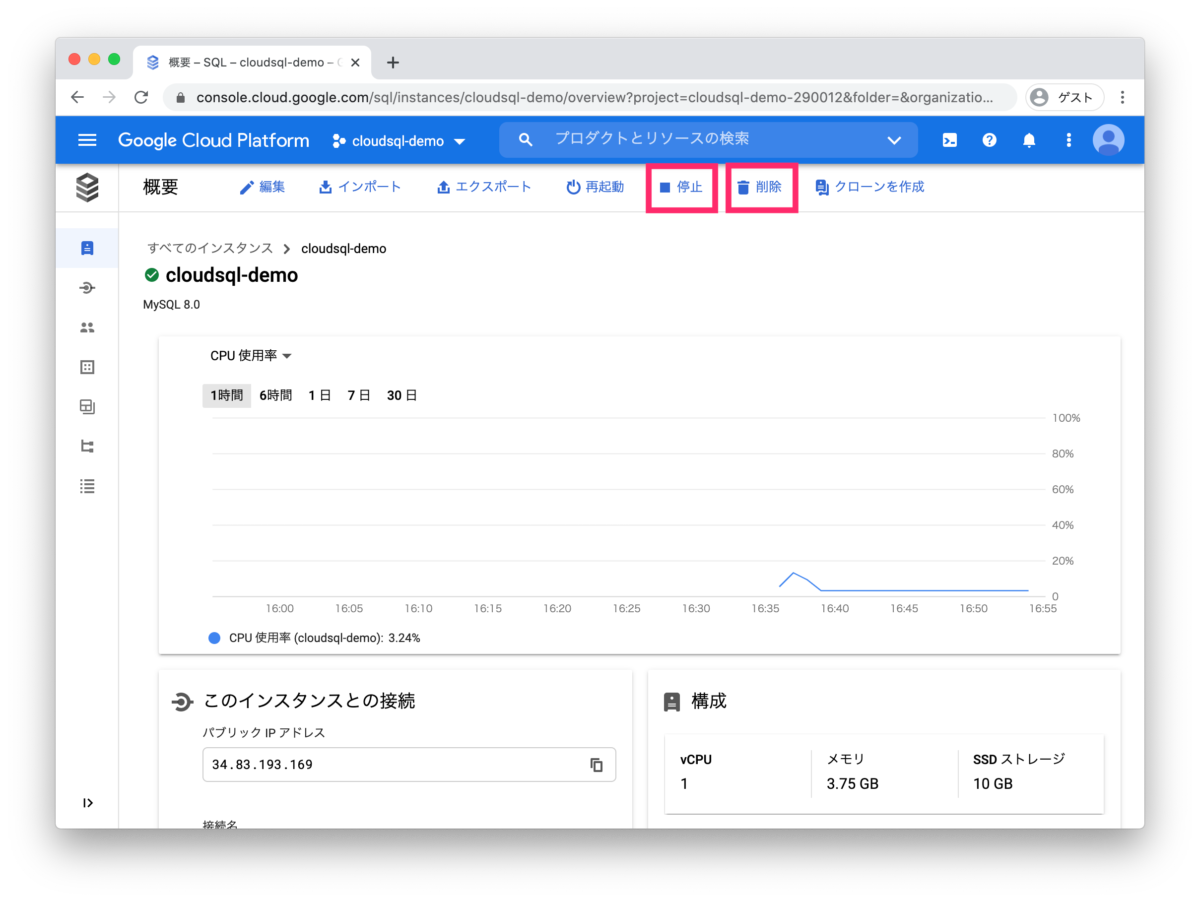View notifications via the bell icon
The width and height of the screenshot is (1200, 902).
click(1029, 140)
